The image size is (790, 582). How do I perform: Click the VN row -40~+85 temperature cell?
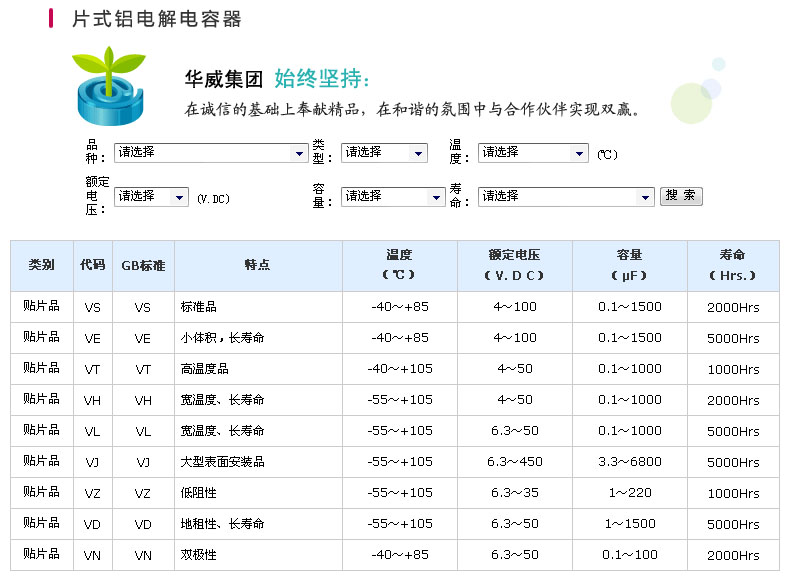click(400, 555)
